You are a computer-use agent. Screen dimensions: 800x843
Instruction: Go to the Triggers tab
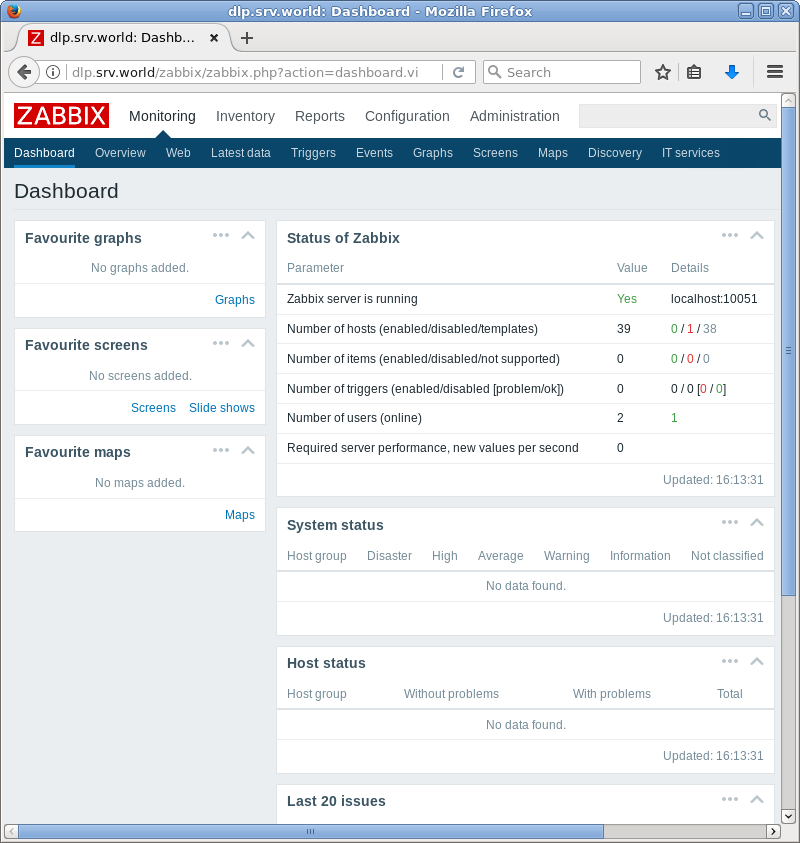[x=313, y=153]
